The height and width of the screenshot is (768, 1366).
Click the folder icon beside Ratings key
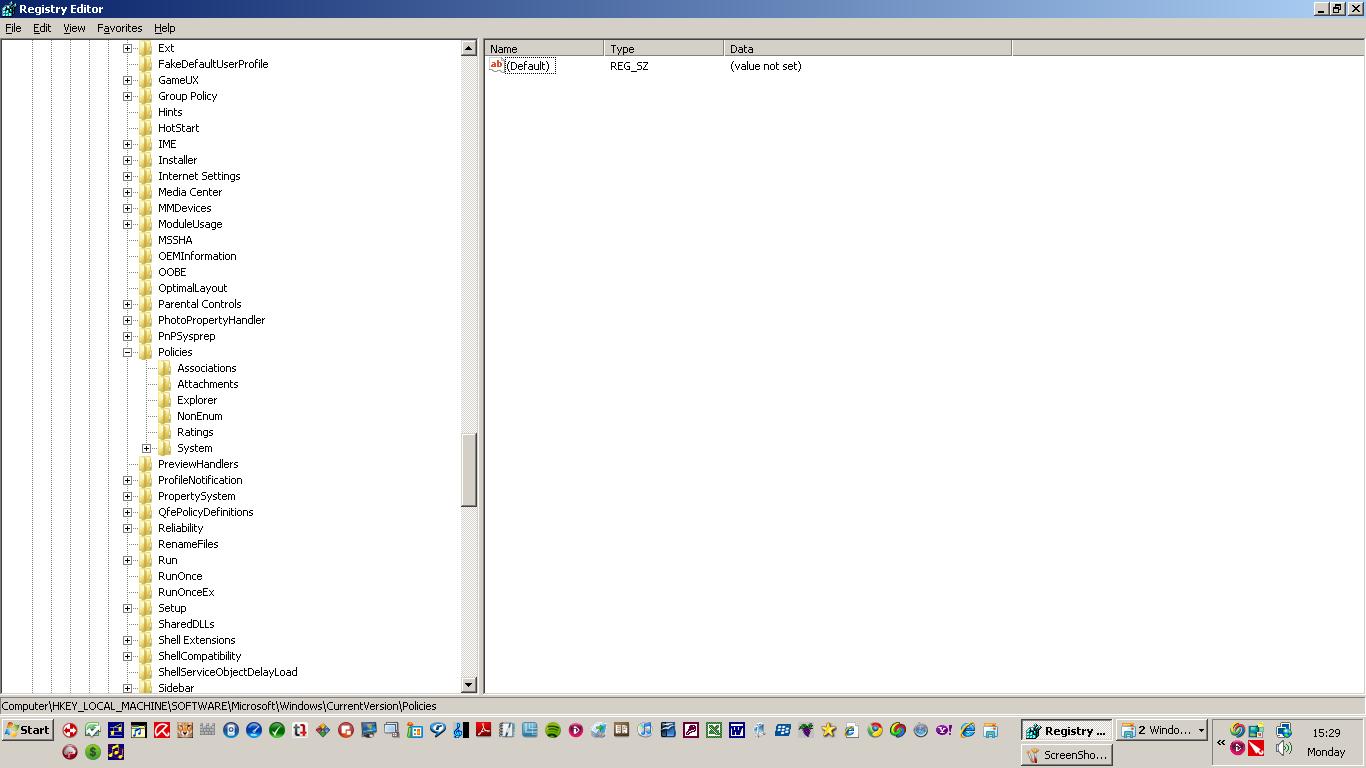coord(165,432)
